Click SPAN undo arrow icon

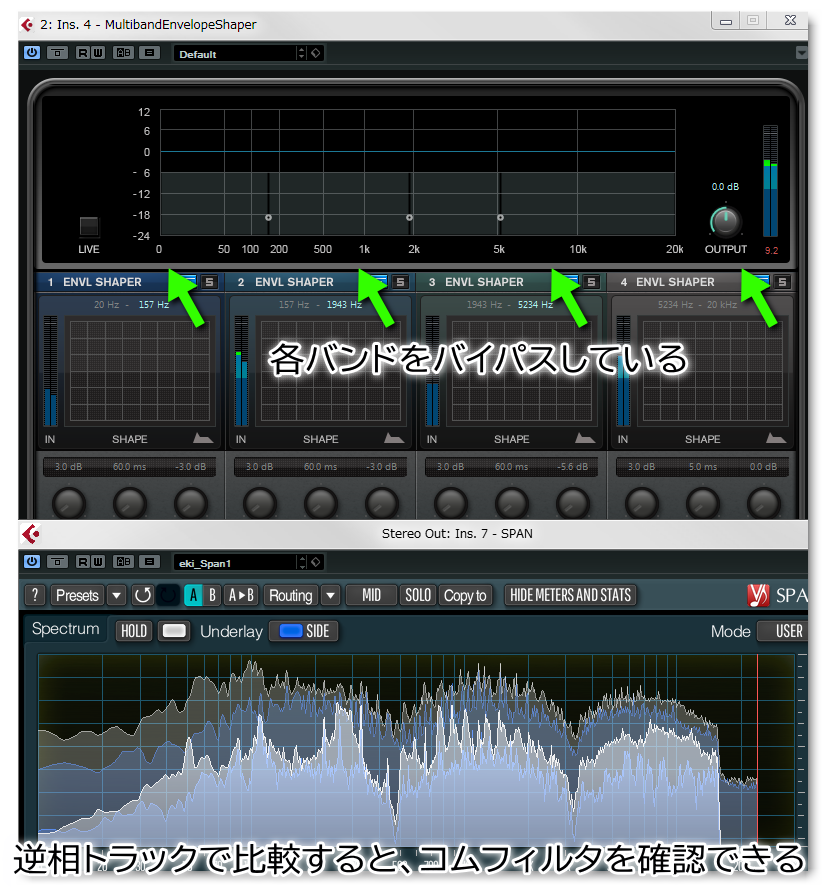(142, 595)
